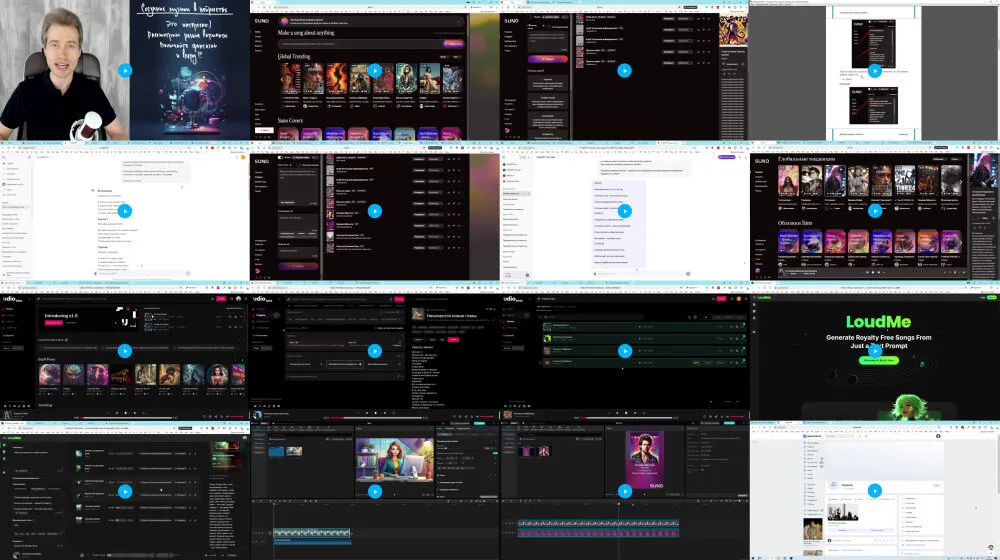The width and height of the screenshot is (1000, 560).
Task: Click the 'Global Trending' heading in Suno thumbnail
Action: pyautogui.click(x=298, y=57)
